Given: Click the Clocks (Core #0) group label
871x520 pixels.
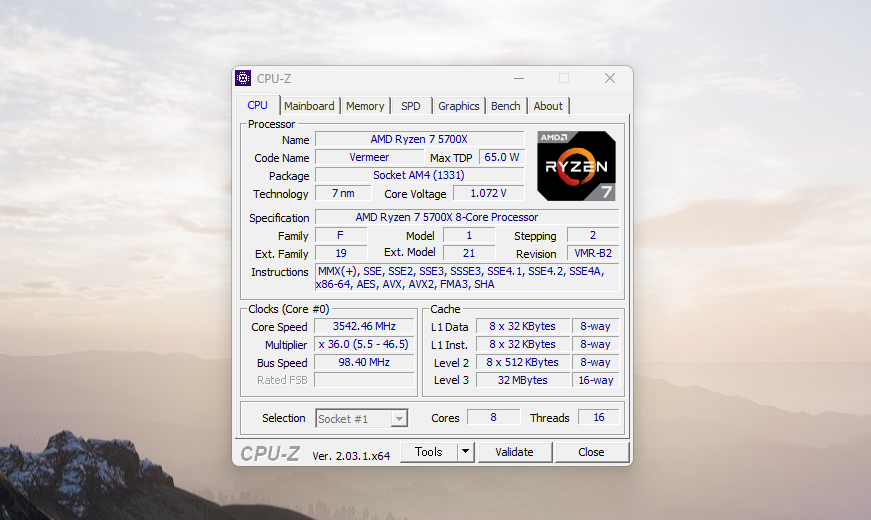Looking at the screenshot, I should pyautogui.click(x=288, y=309).
